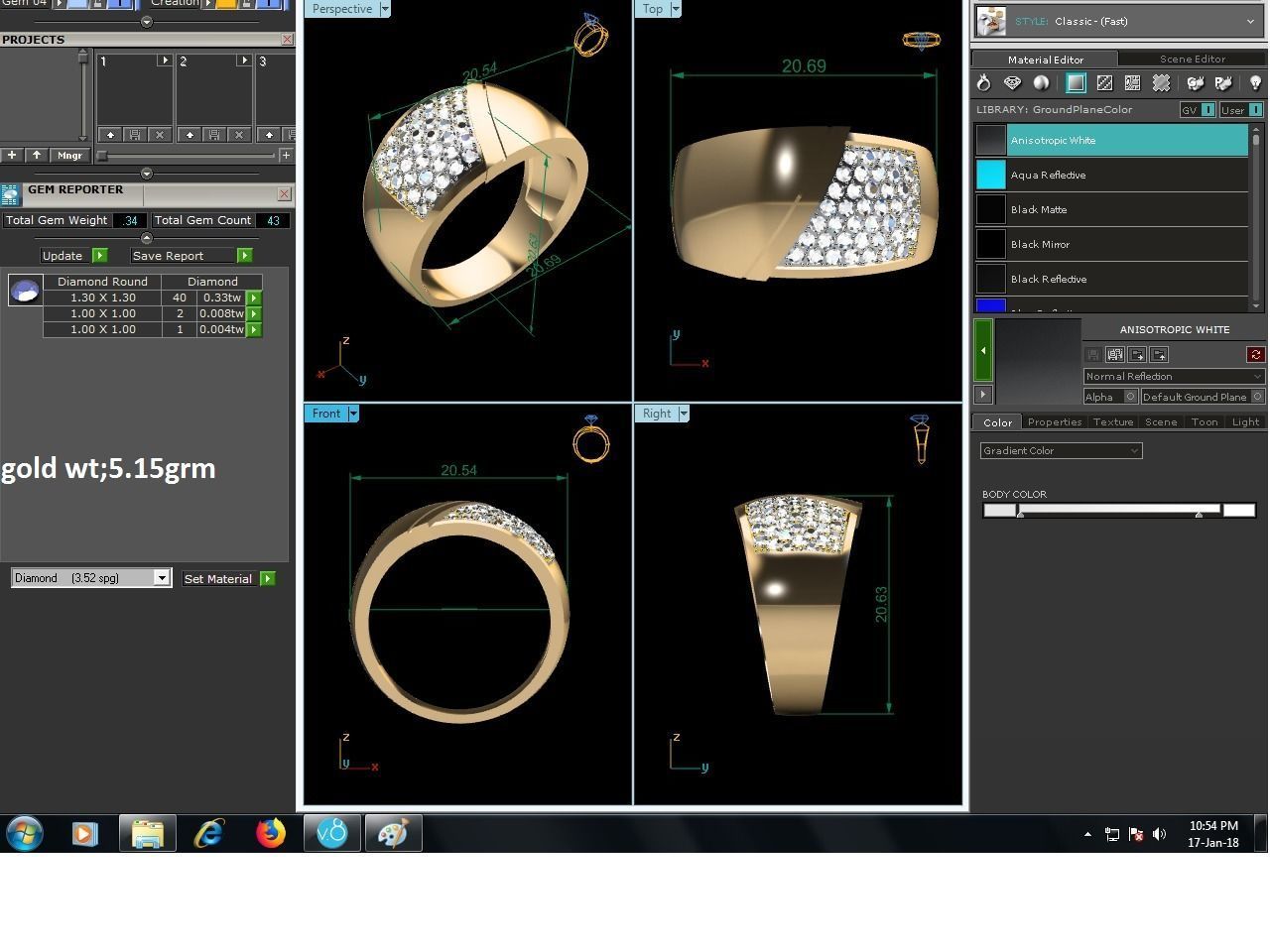Click the G plug material icon
Viewport: 1270px width, 952px height.
tap(1196, 83)
